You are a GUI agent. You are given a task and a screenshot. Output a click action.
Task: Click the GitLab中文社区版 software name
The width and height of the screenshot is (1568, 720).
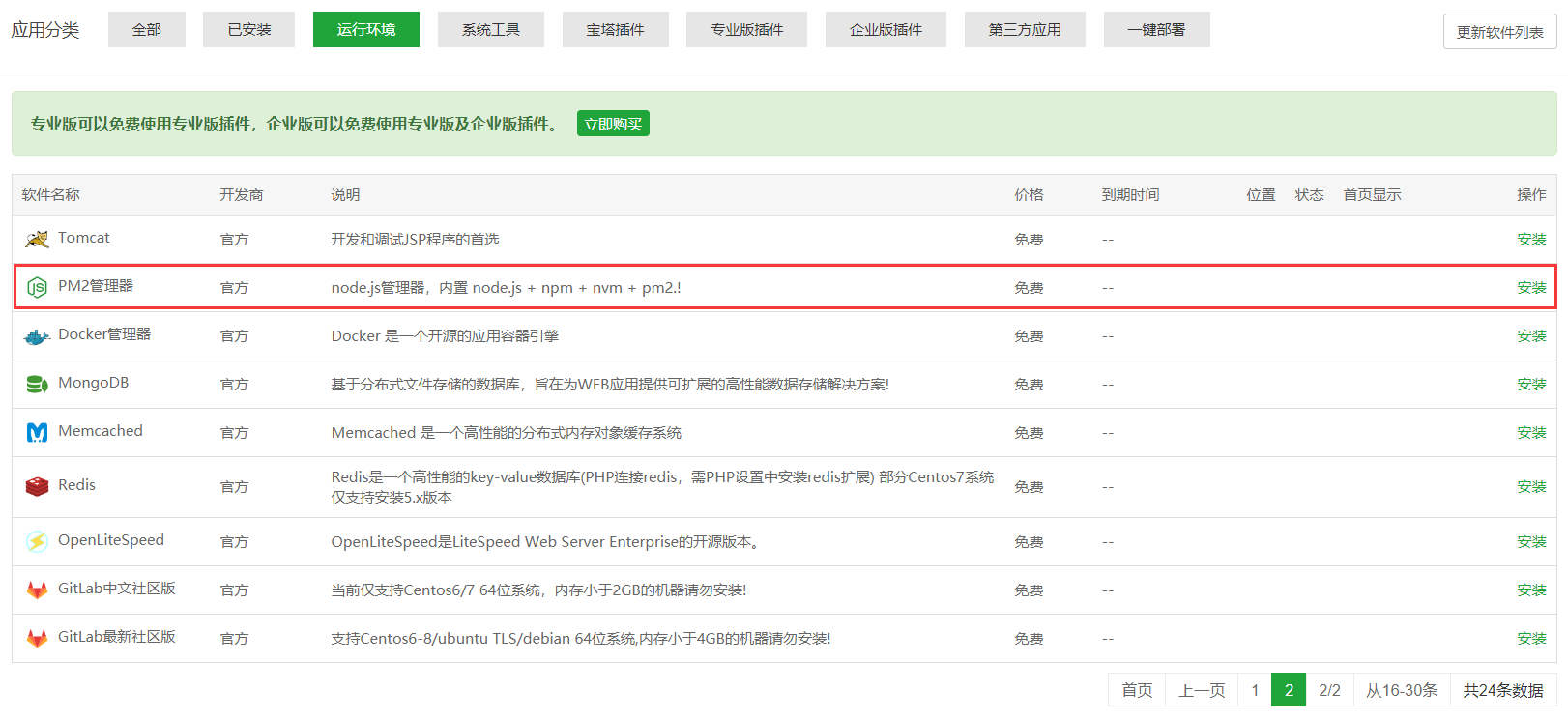pos(117,589)
